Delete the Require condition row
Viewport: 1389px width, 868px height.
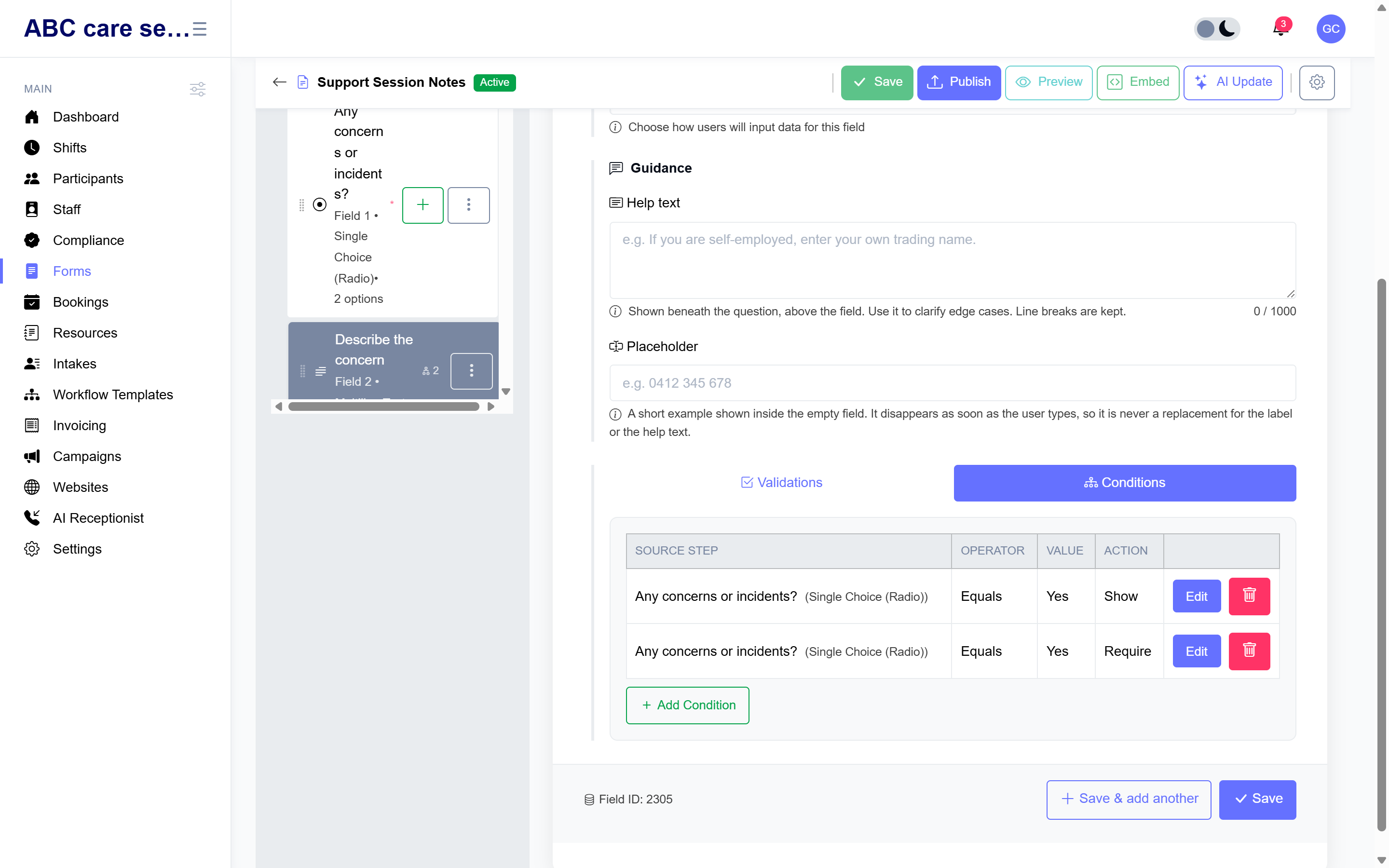[1249, 651]
